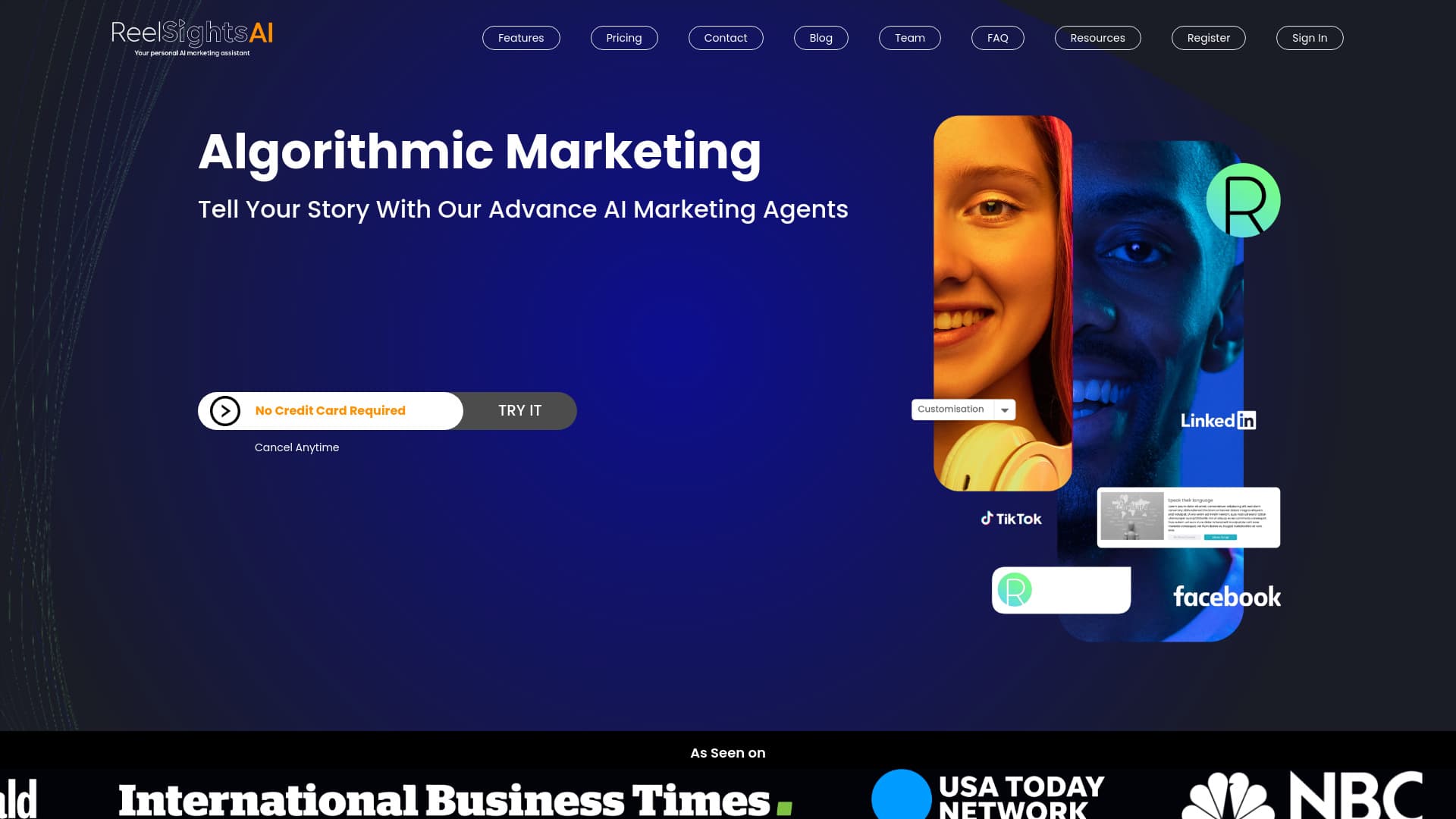This screenshot has height=819, width=1456.
Task: Go to the Pricing page
Action: pyautogui.click(x=623, y=38)
